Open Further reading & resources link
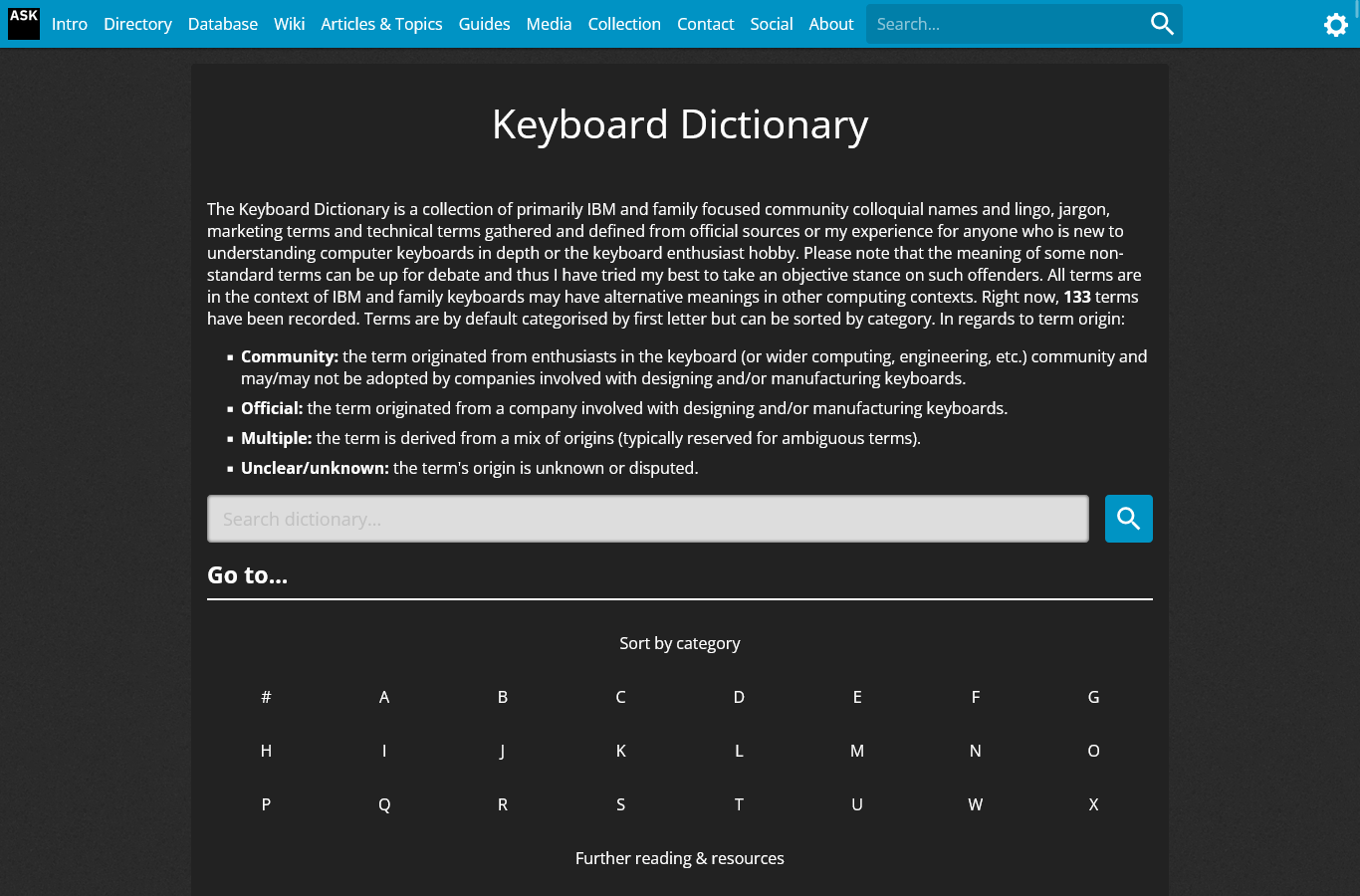Viewport: 1360px width, 896px height. pos(680,858)
